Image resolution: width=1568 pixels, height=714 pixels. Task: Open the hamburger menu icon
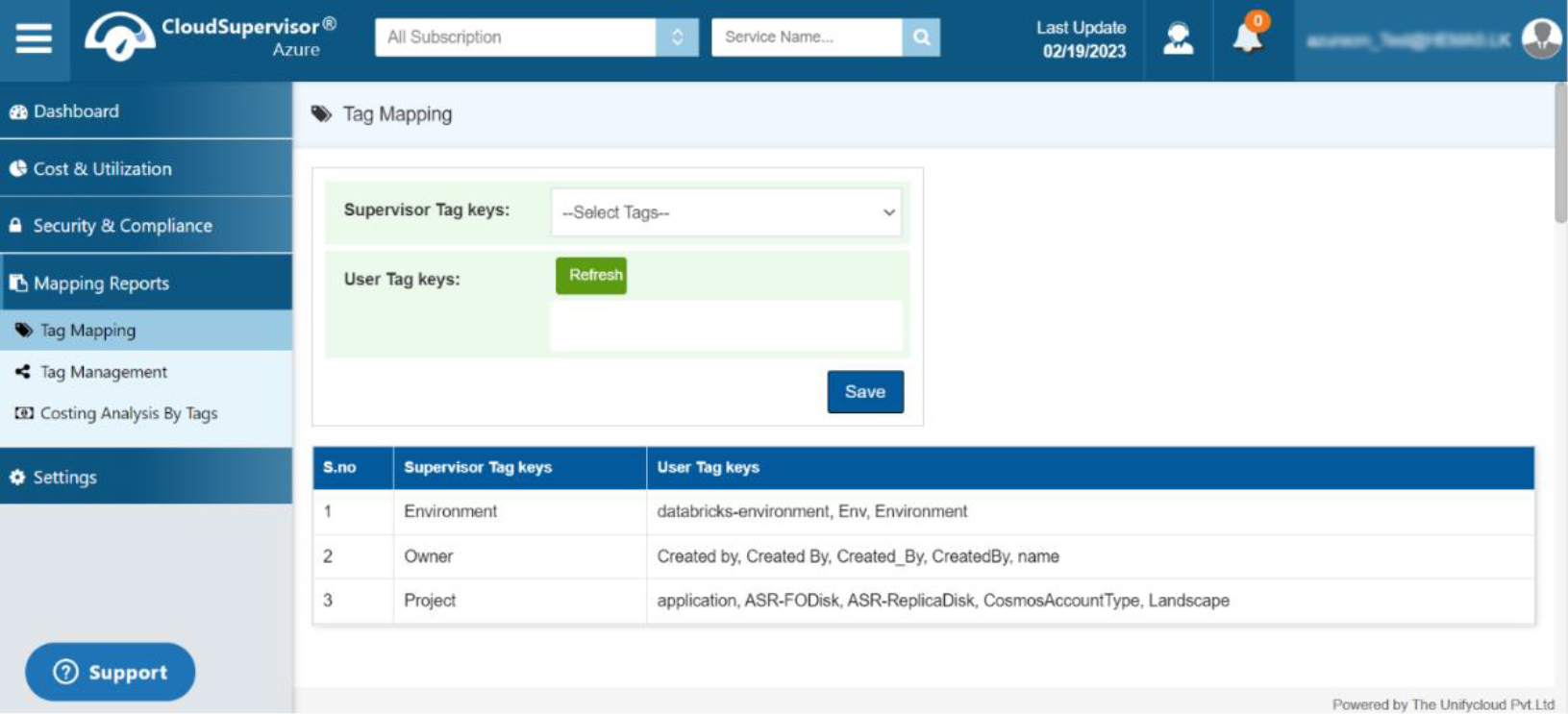34,38
